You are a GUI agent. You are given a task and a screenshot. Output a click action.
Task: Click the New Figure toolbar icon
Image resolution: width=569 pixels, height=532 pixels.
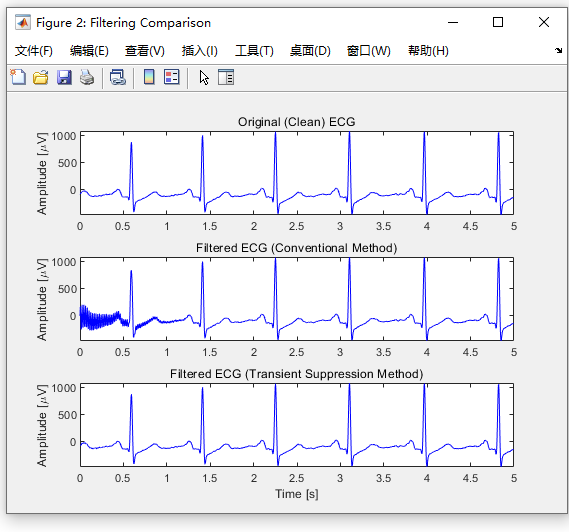point(18,77)
